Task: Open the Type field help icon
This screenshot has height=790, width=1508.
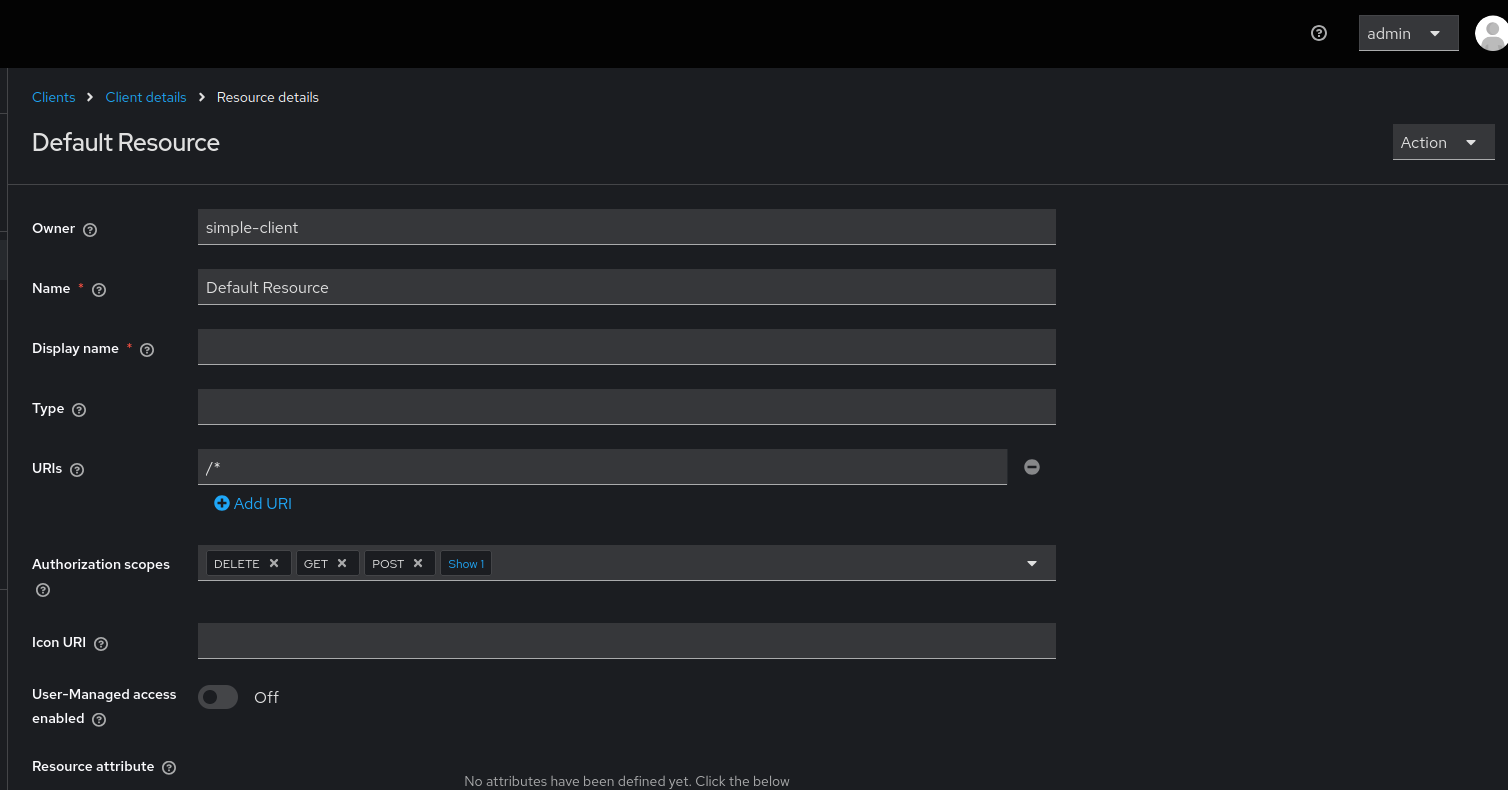Action: (79, 409)
